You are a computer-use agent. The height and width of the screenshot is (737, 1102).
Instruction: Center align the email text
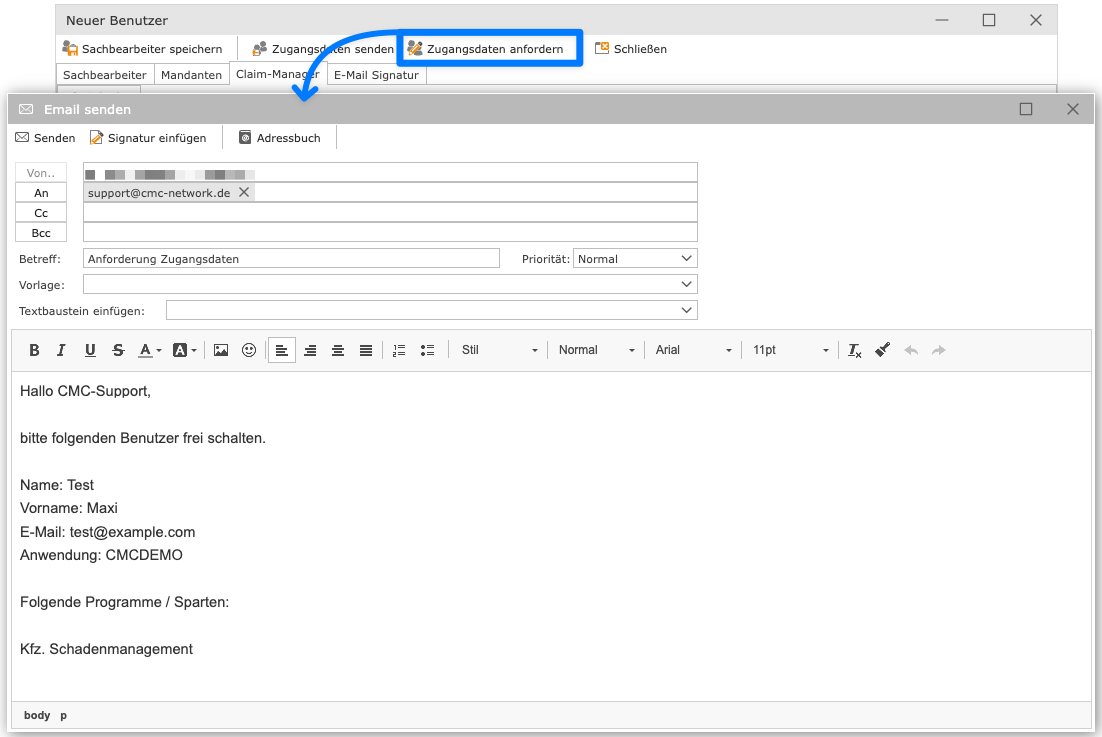tap(338, 350)
